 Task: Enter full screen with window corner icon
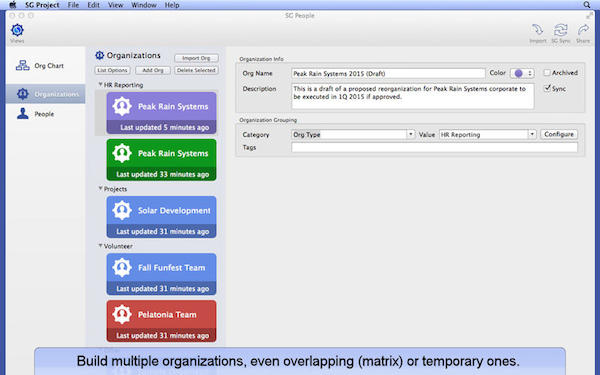click(589, 16)
